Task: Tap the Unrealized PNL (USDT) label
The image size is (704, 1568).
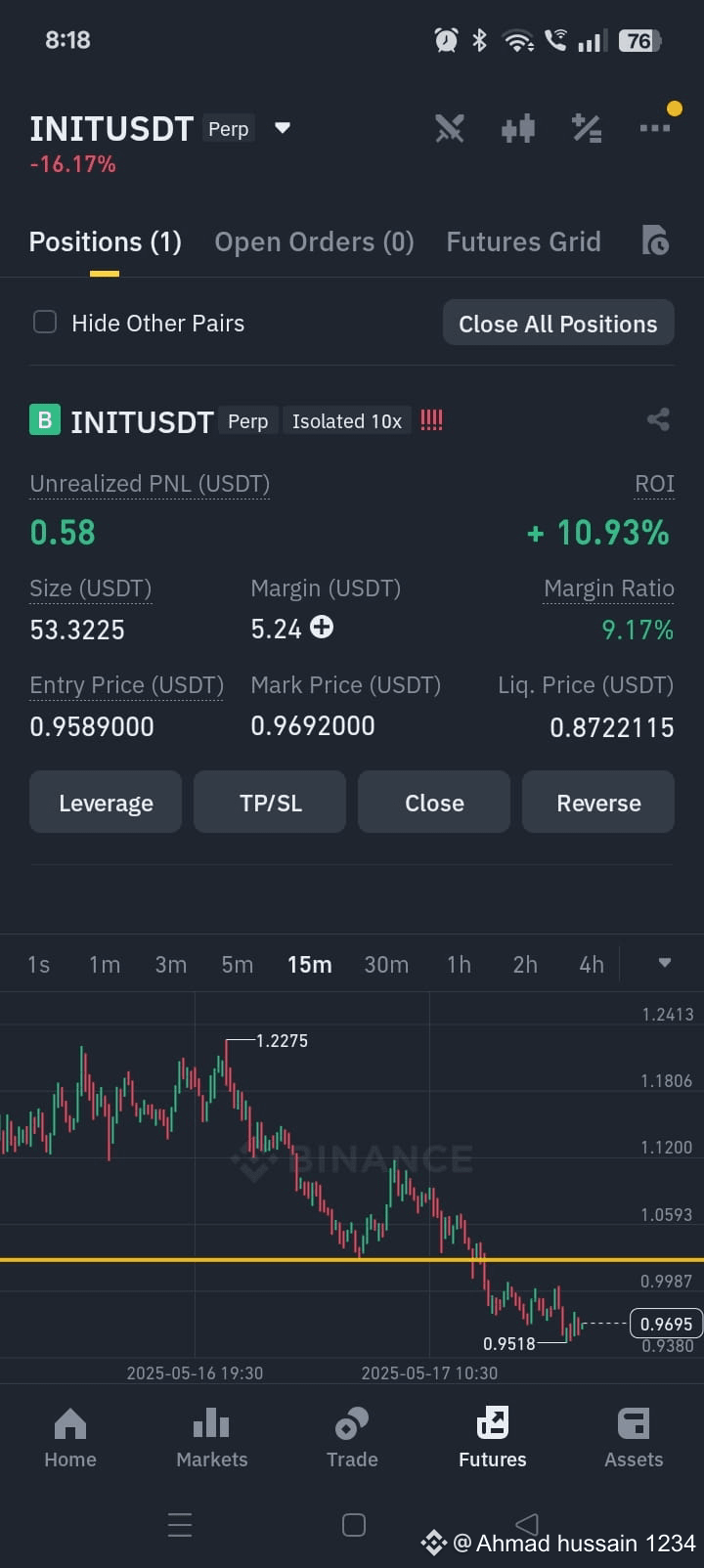Action: click(x=150, y=484)
